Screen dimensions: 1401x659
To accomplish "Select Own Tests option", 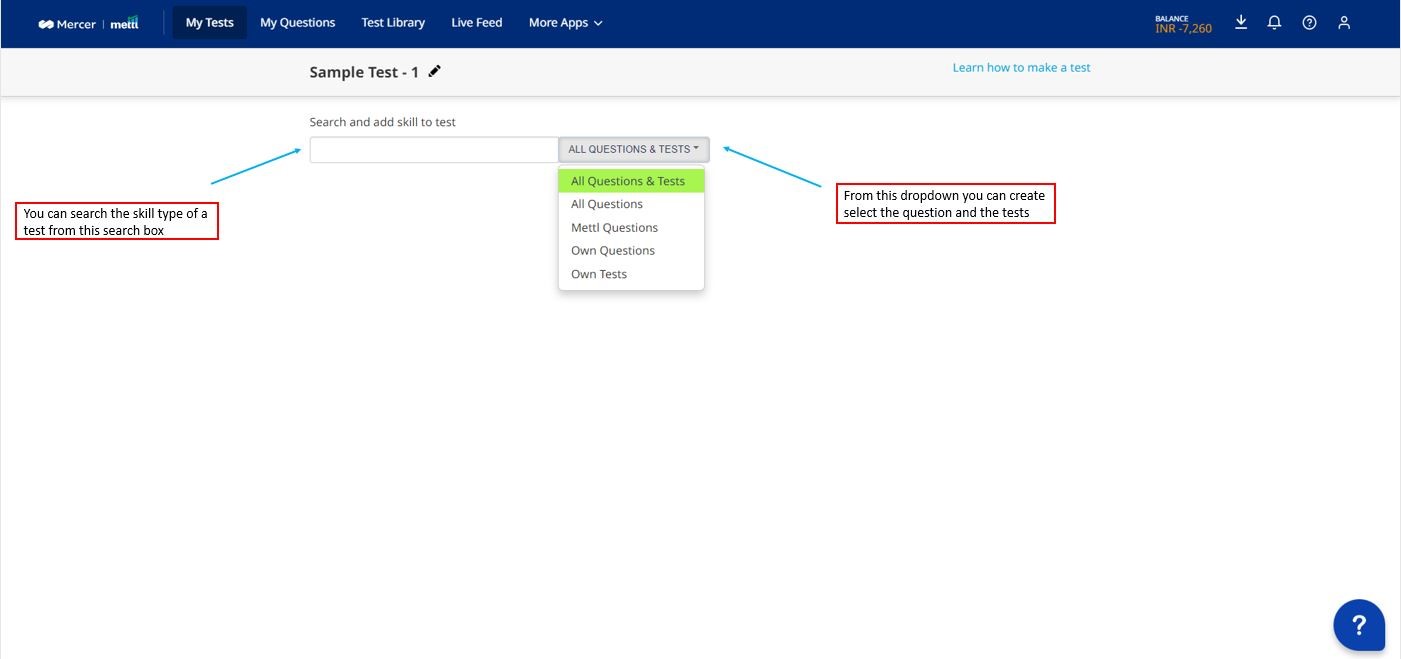I will [x=631, y=274].
